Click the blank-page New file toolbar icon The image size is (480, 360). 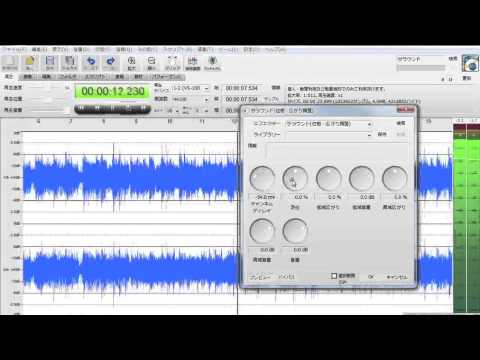pos(10,63)
